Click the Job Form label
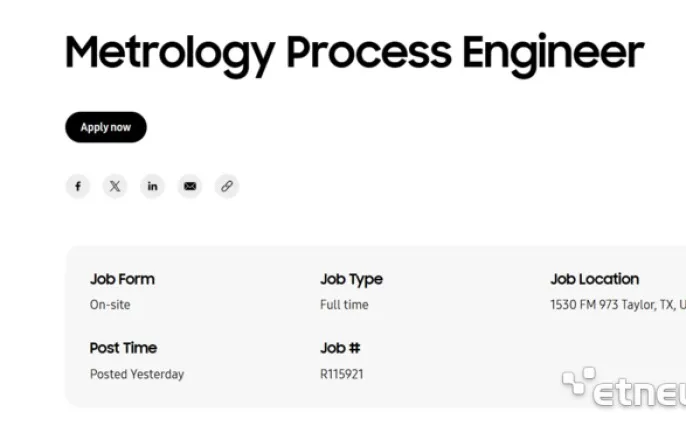The width and height of the screenshot is (686, 440). [122, 279]
